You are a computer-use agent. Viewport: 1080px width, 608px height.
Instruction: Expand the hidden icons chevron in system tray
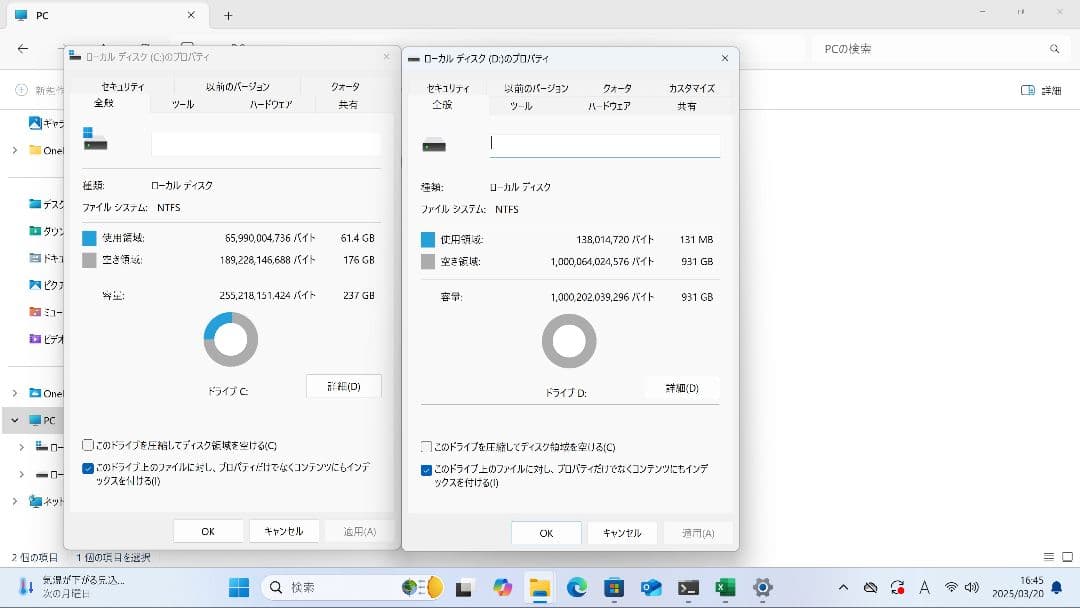pos(843,587)
